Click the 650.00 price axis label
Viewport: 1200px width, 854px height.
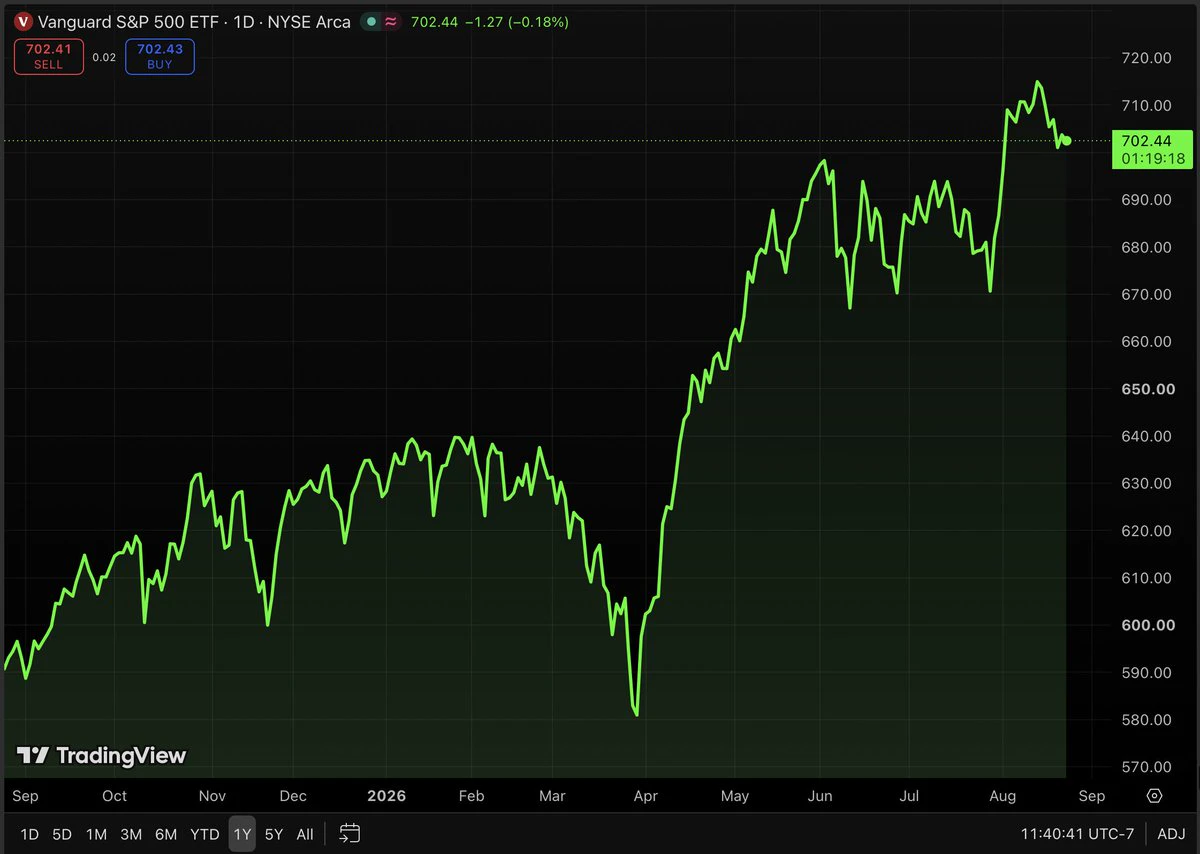click(x=1148, y=389)
